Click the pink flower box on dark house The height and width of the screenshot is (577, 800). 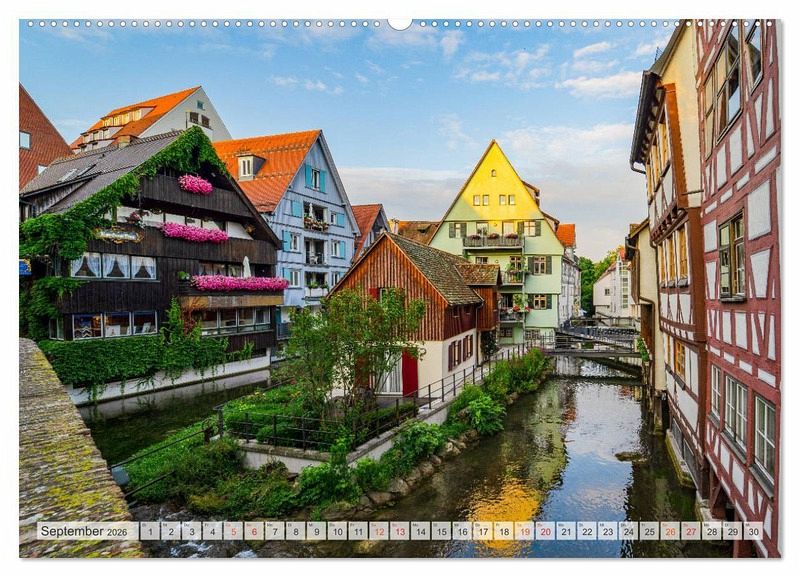click(x=195, y=232)
